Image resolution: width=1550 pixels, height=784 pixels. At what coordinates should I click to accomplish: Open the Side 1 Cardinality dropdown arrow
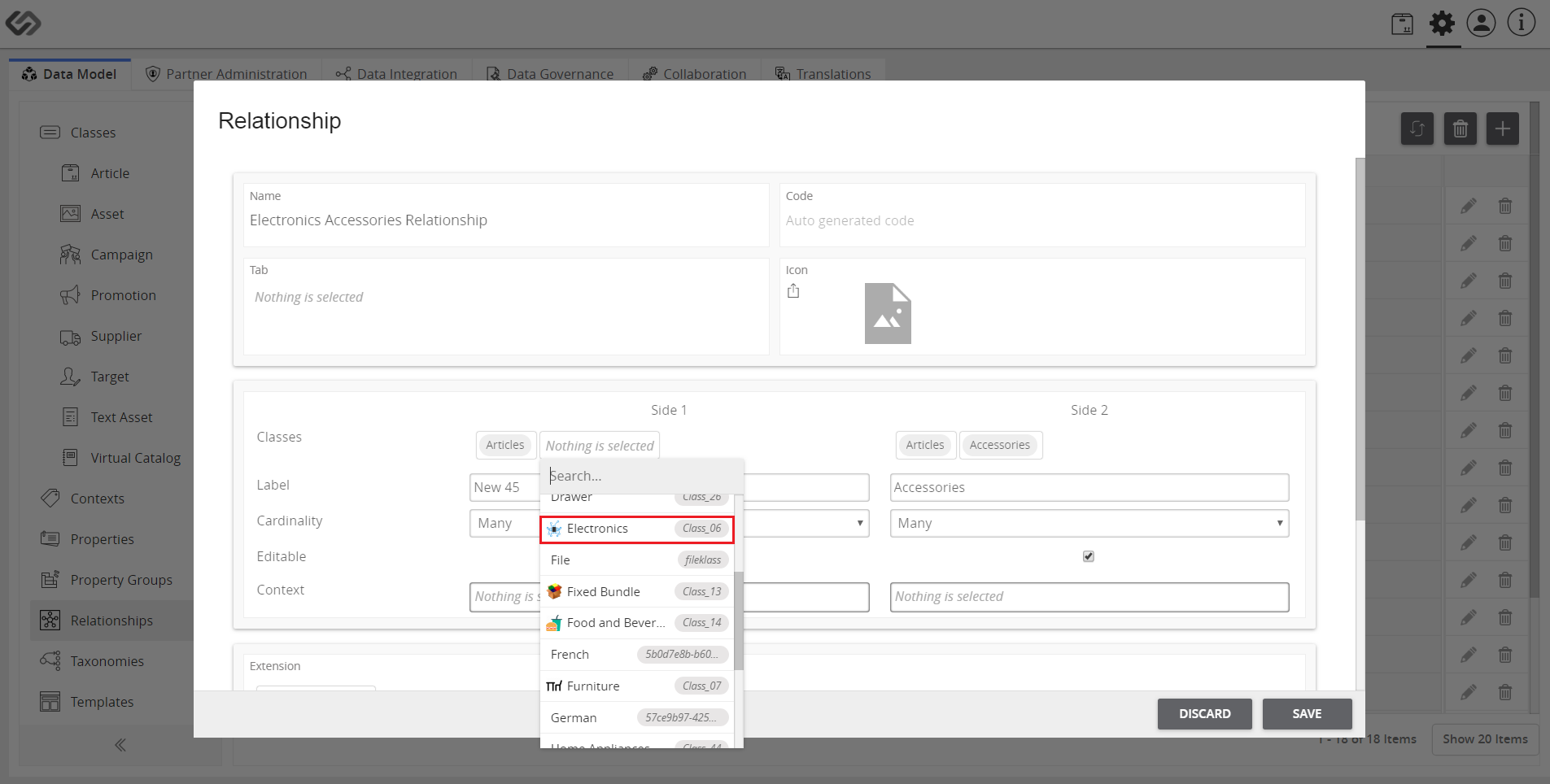pyautogui.click(x=860, y=523)
